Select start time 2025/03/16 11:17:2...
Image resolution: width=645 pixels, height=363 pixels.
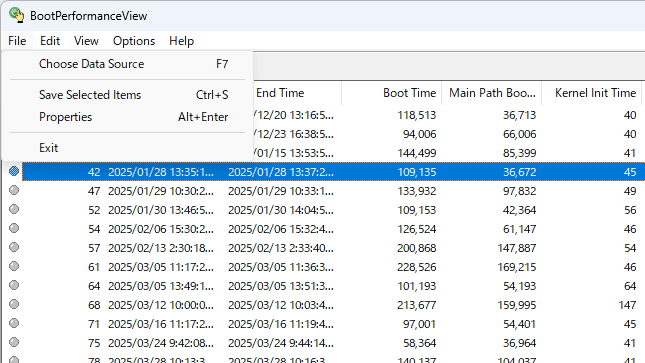coord(161,324)
